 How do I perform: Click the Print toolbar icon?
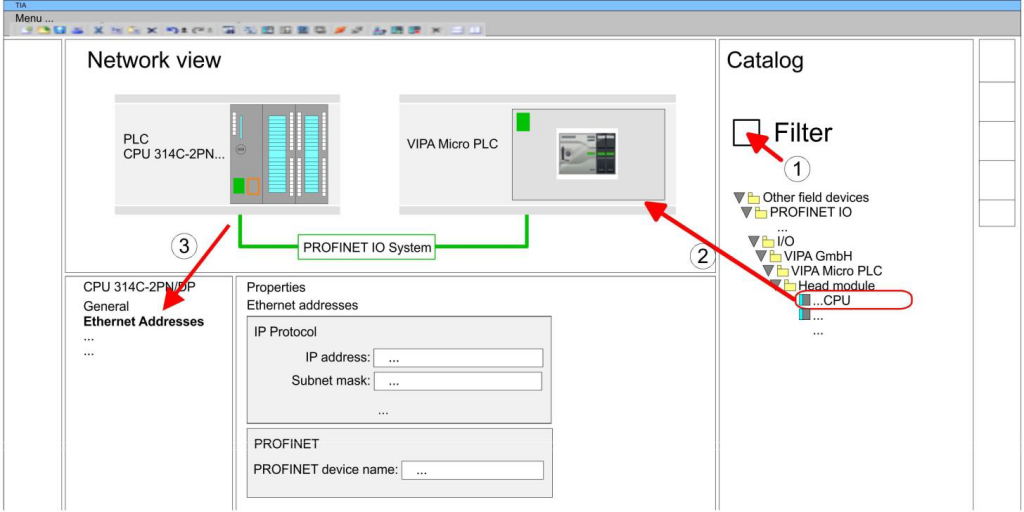[x=77, y=30]
